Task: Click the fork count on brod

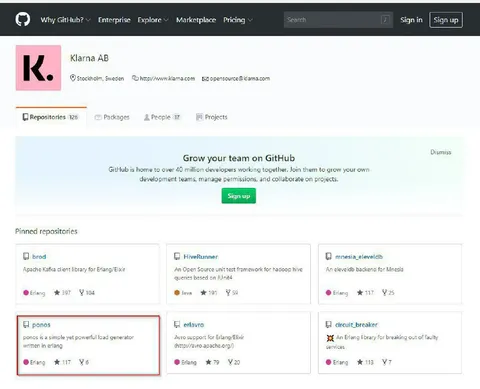Action: tap(87, 293)
